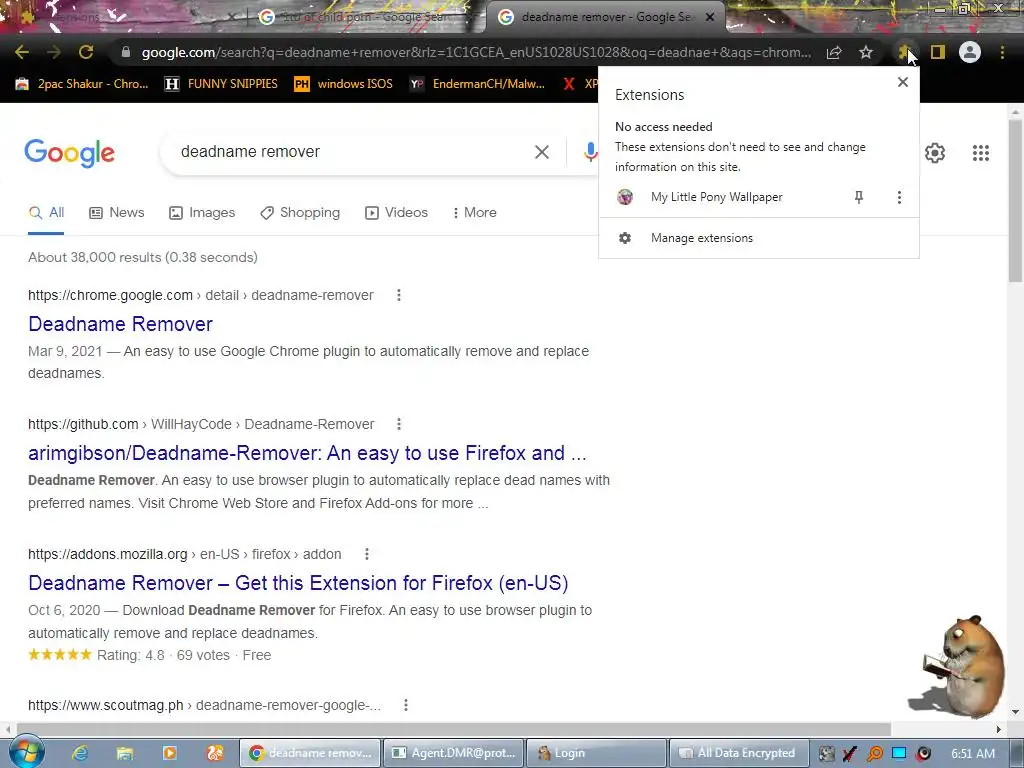This screenshot has width=1024, height=768.
Task: Click the X bookmark icon
Action: coord(569,84)
